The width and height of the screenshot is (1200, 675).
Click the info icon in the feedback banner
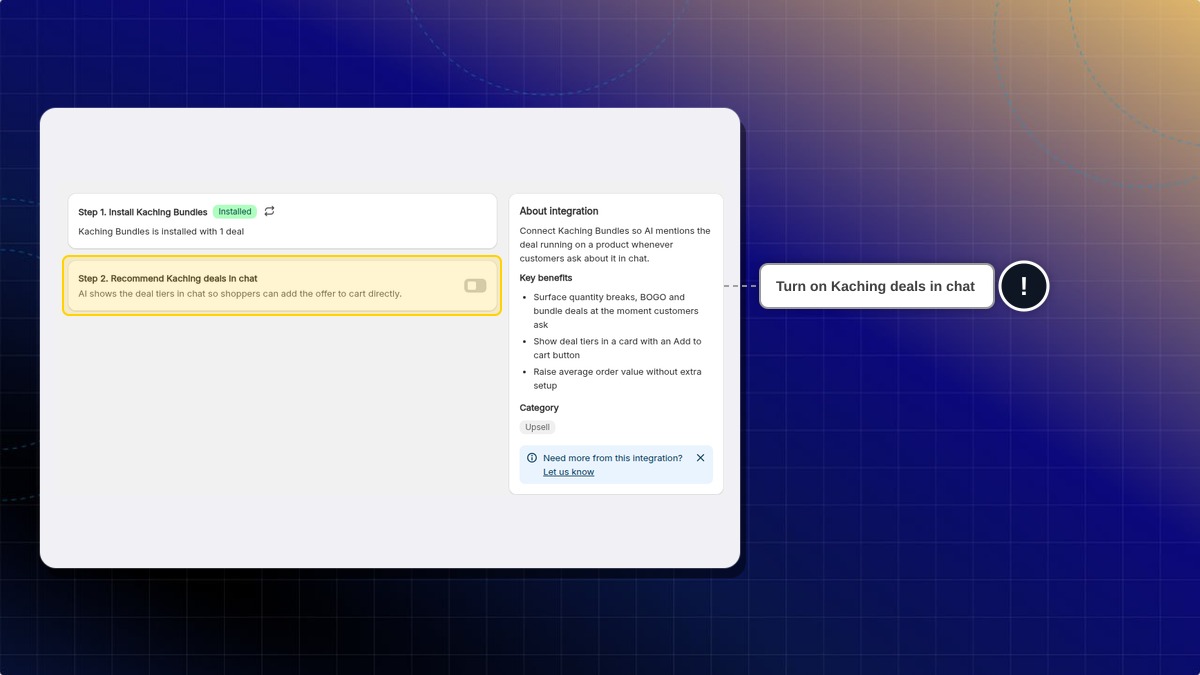[532, 458]
